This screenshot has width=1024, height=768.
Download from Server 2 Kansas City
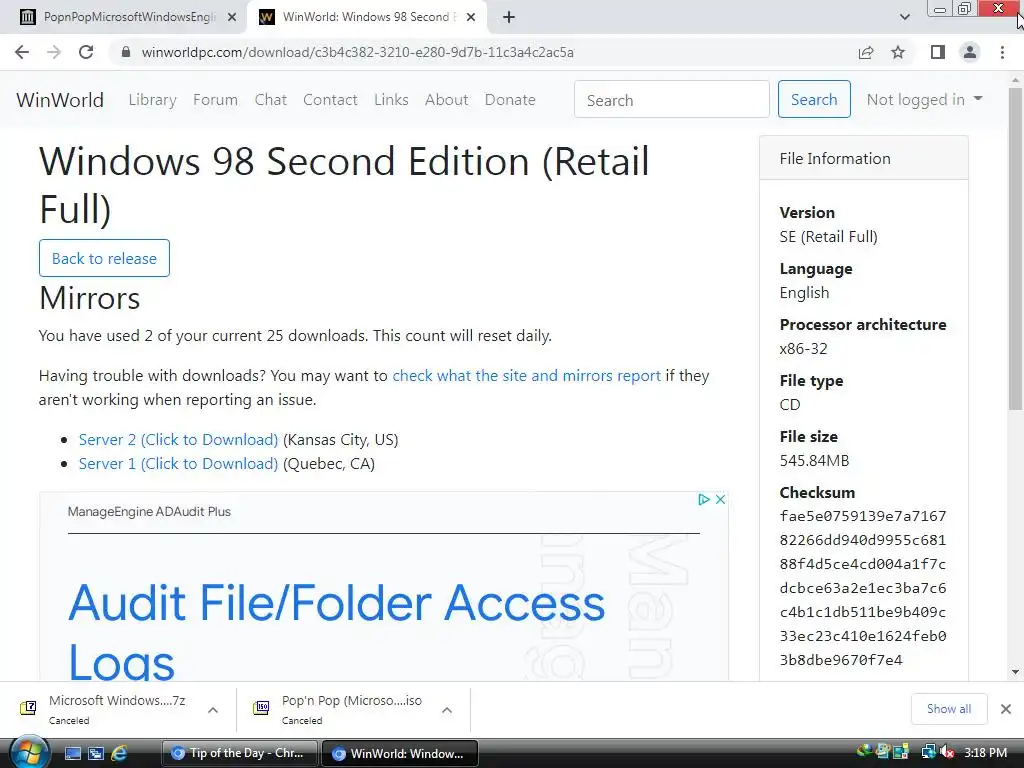tap(178, 440)
